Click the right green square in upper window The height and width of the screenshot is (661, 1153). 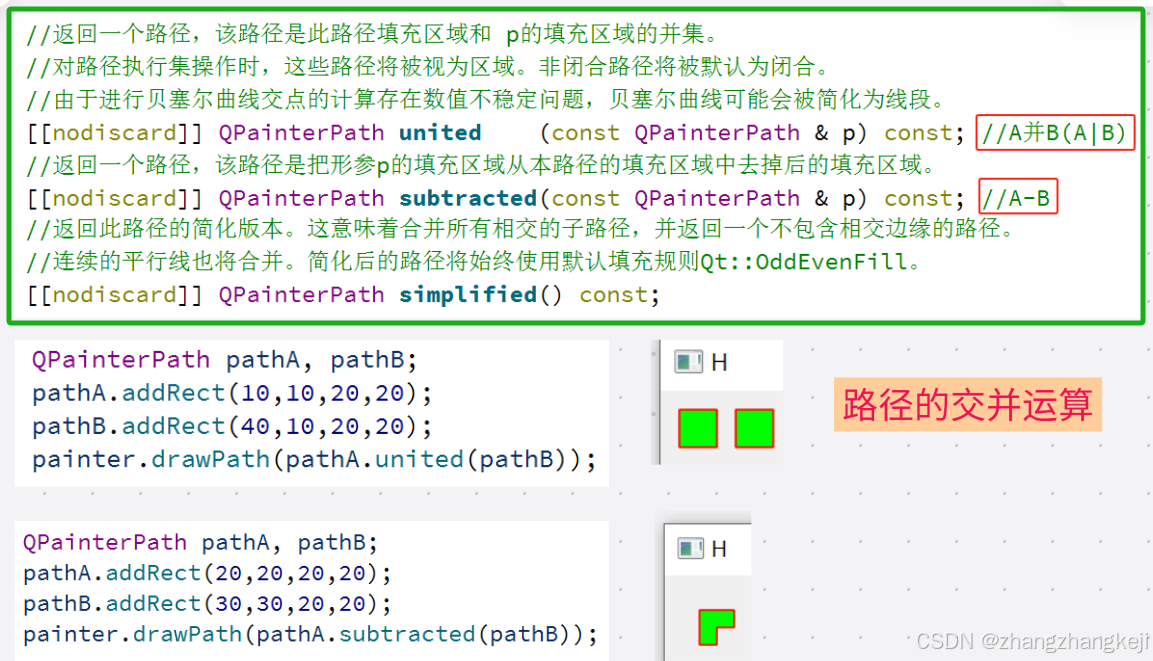coord(754,428)
